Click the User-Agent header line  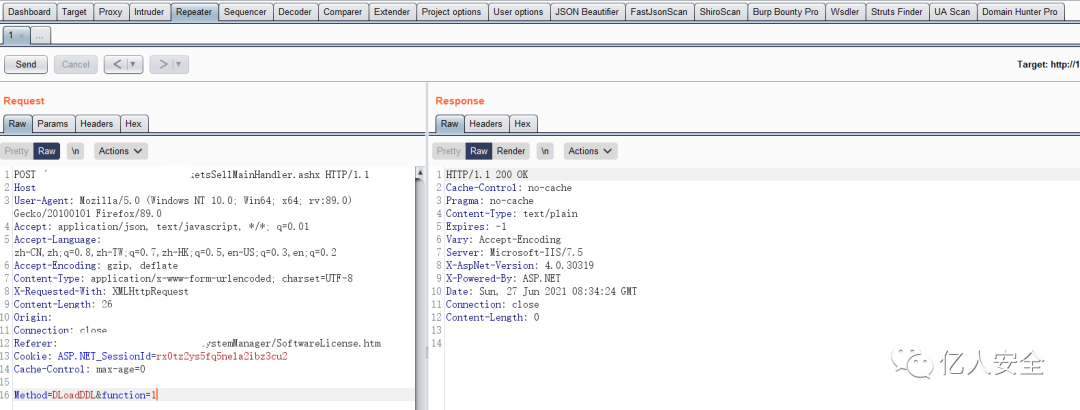point(183,207)
